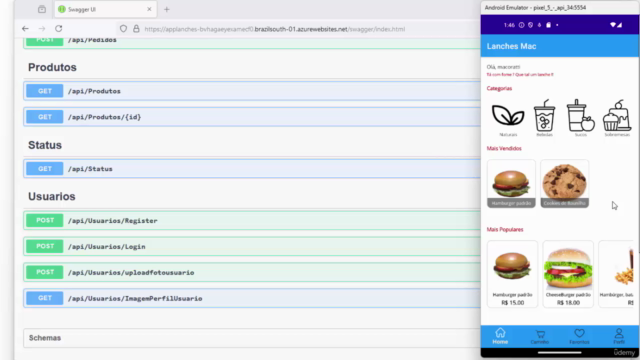Open the Perfil user tab
The width and height of the screenshot is (640, 360).
click(x=619, y=336)
